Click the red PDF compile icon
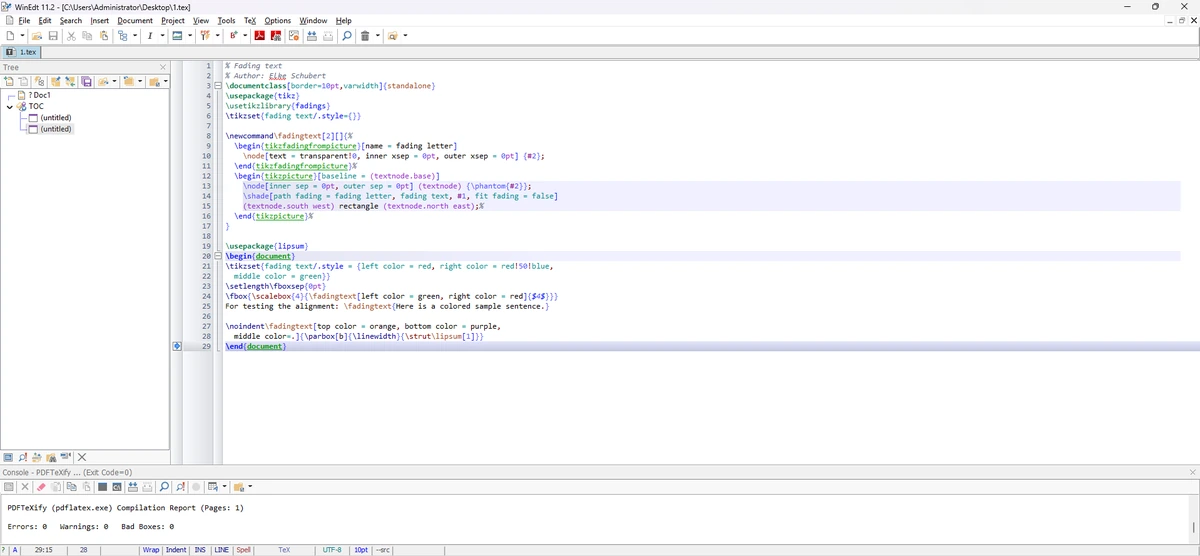This screenshot has width=1200, height=556. click(x=259, y=36)
